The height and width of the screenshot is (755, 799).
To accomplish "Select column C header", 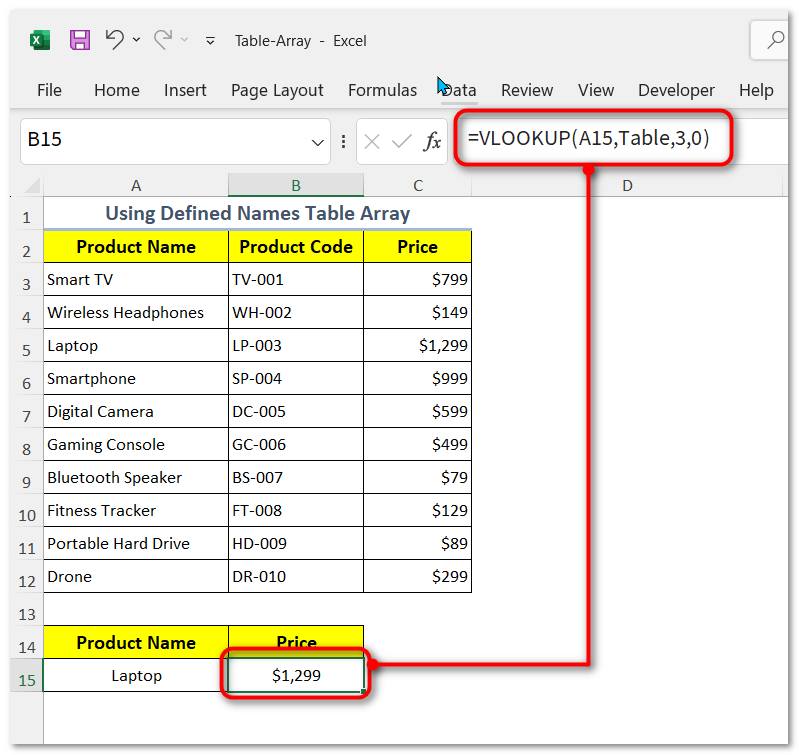I will pos(418,185).
